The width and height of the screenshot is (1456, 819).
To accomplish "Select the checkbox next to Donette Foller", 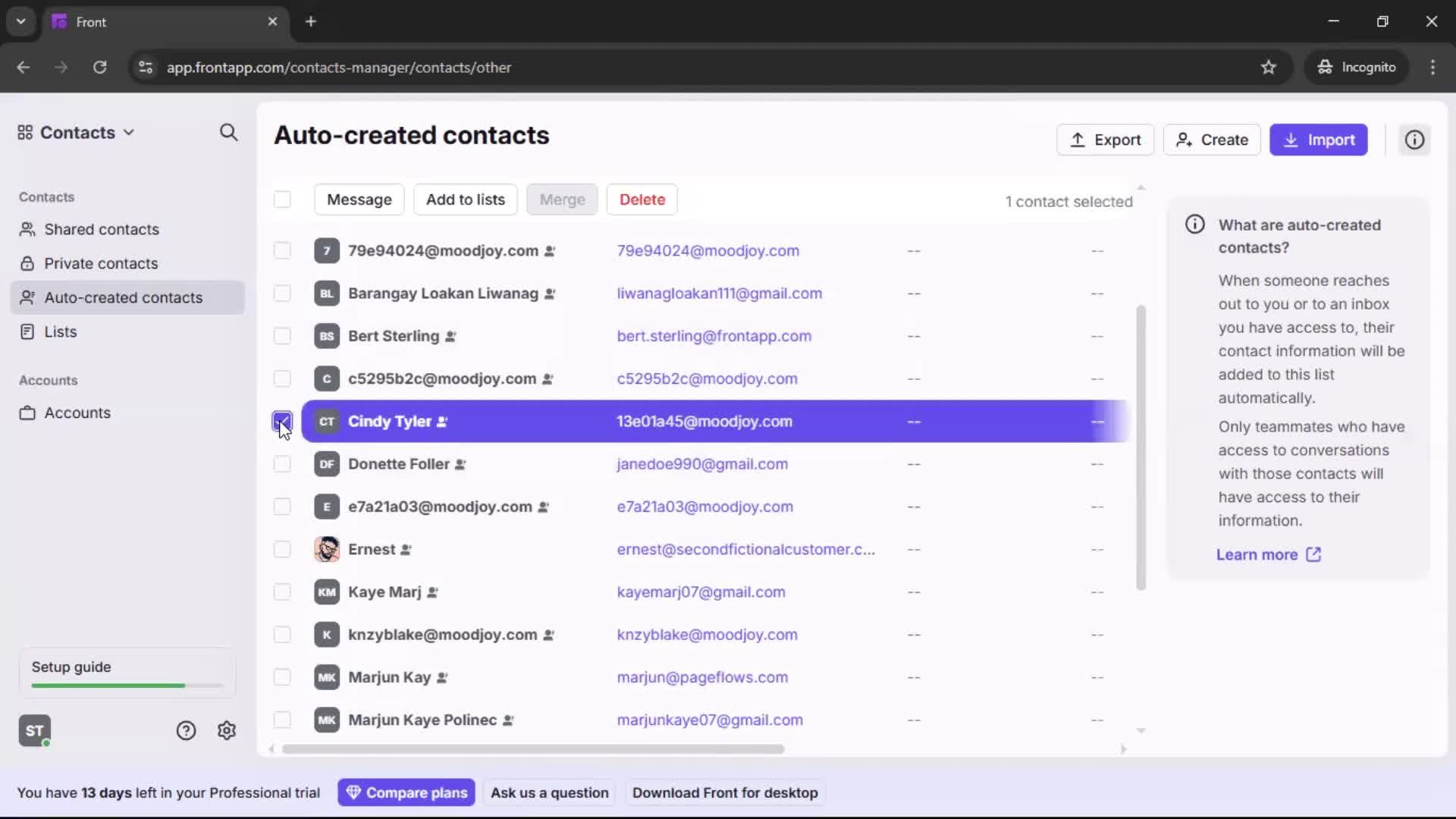I will 282,464.
